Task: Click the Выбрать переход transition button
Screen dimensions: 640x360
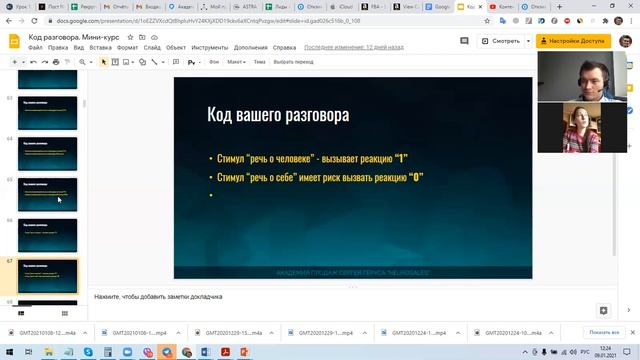Action: point(293,62)
